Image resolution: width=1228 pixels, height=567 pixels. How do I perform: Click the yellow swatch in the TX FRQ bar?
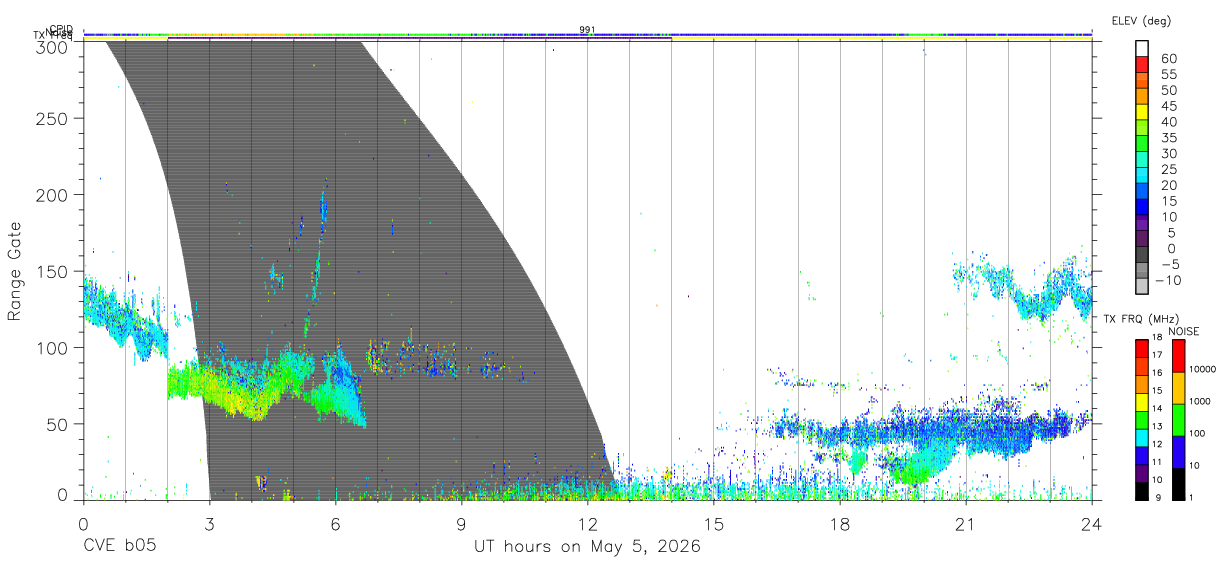1141,401
